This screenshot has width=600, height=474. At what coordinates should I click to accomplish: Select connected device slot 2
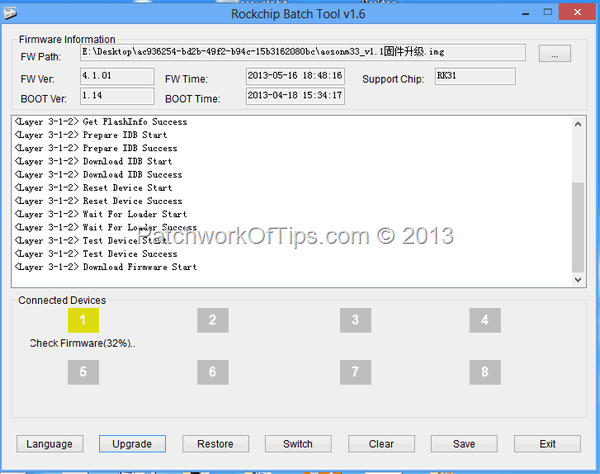(x=213, y=320)
